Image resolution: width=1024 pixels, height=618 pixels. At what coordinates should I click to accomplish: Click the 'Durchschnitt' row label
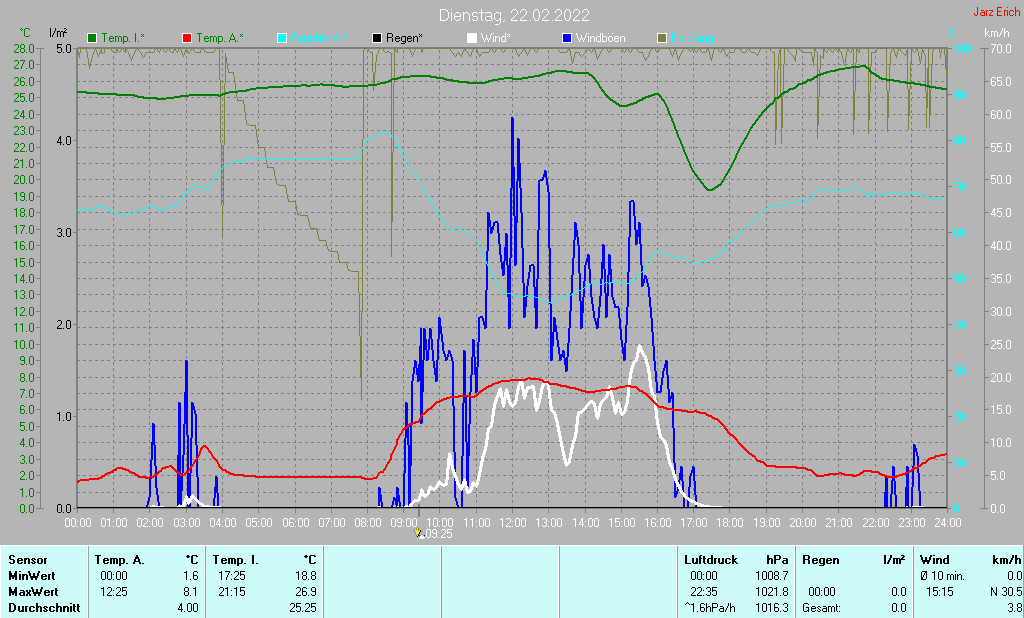point(44,608)
